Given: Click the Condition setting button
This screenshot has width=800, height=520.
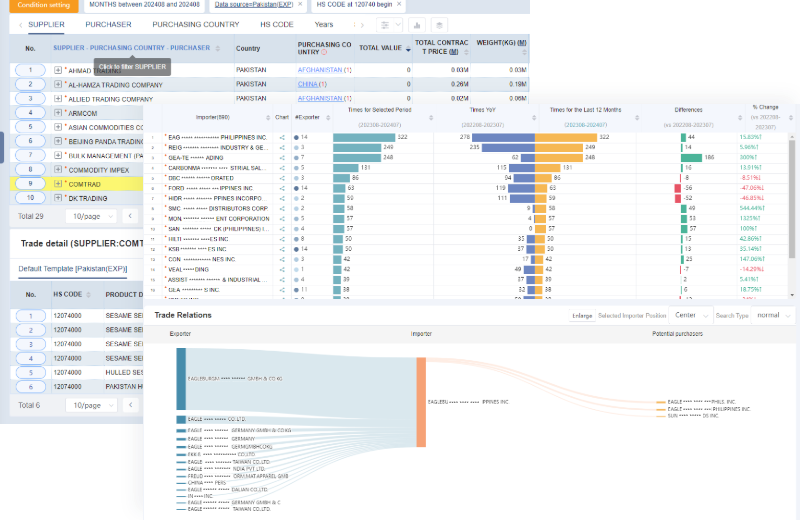Looking at the screenshot, I should point(43,5).
